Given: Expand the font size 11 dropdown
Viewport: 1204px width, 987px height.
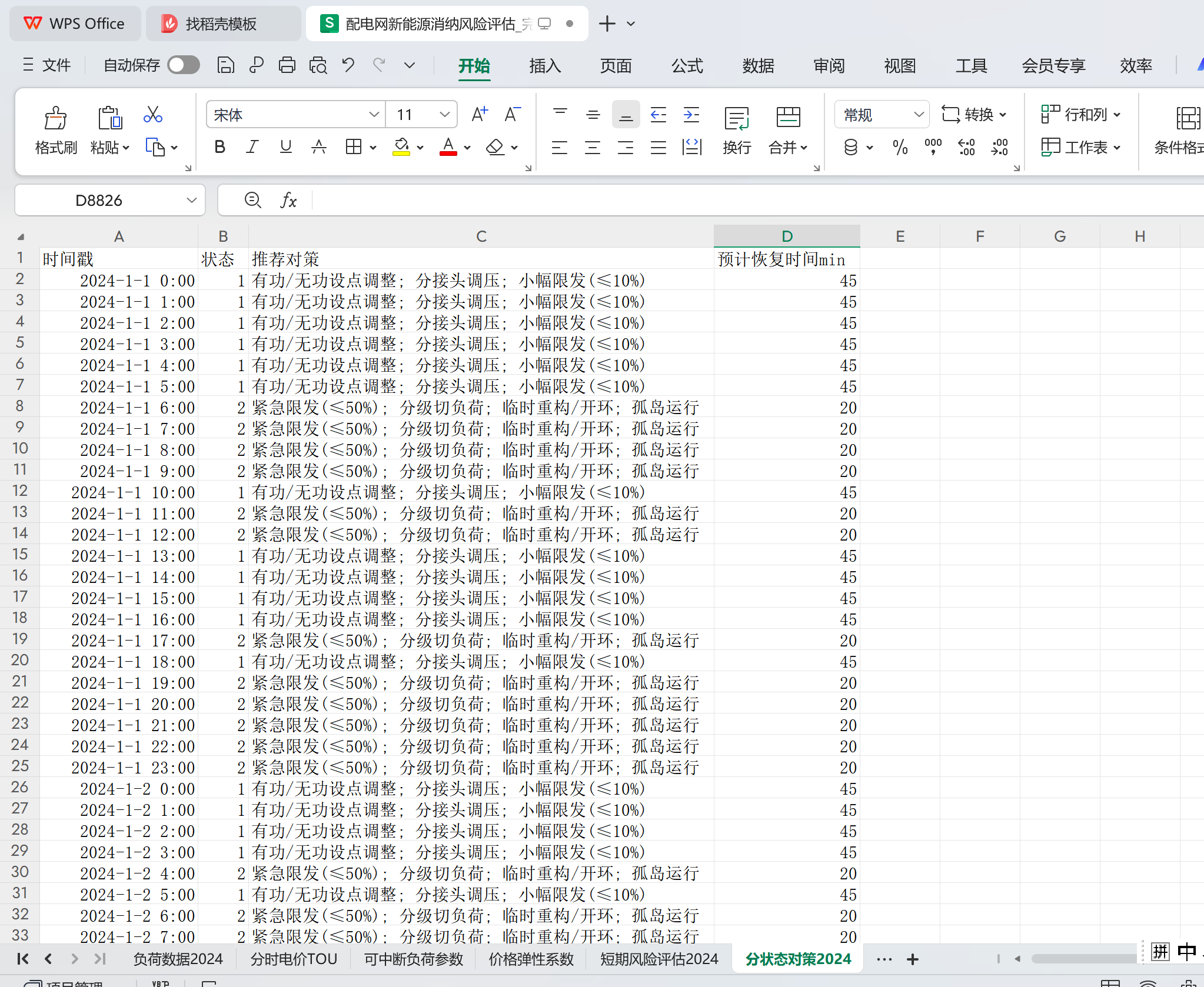Looking at the screenshot, I should point(444,114).
